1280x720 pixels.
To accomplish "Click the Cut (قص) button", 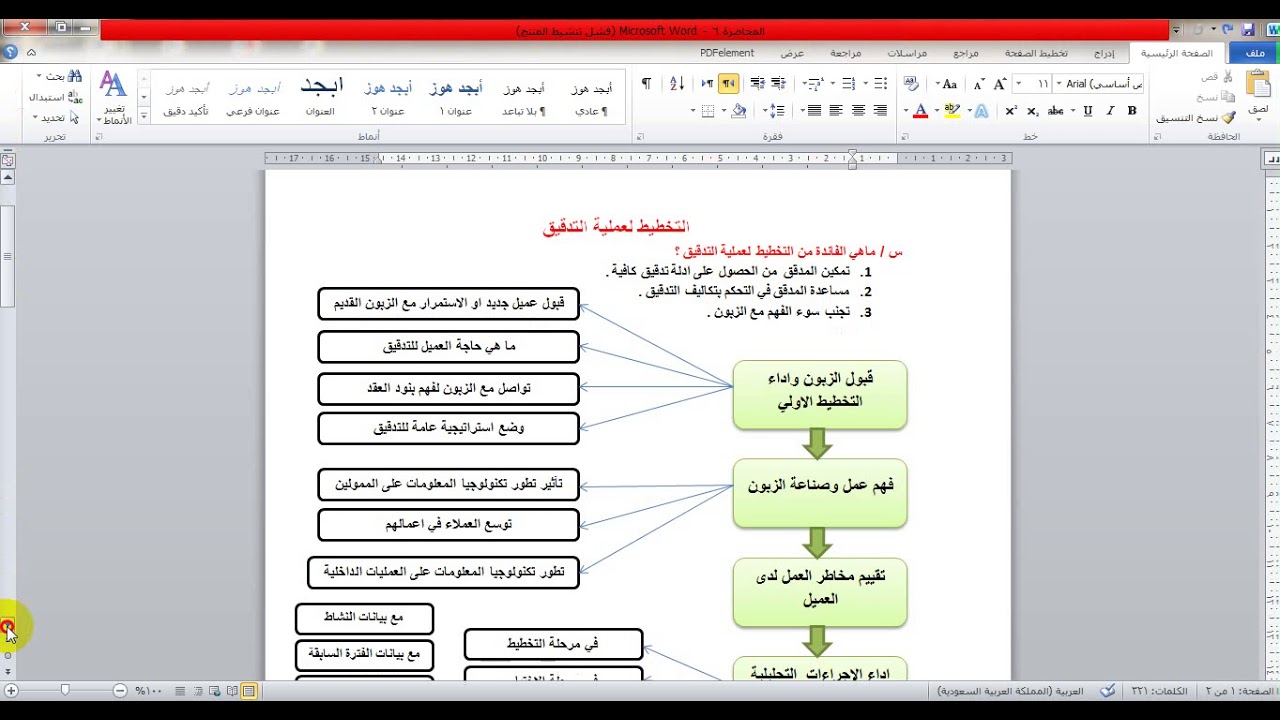I will 1219,76.
